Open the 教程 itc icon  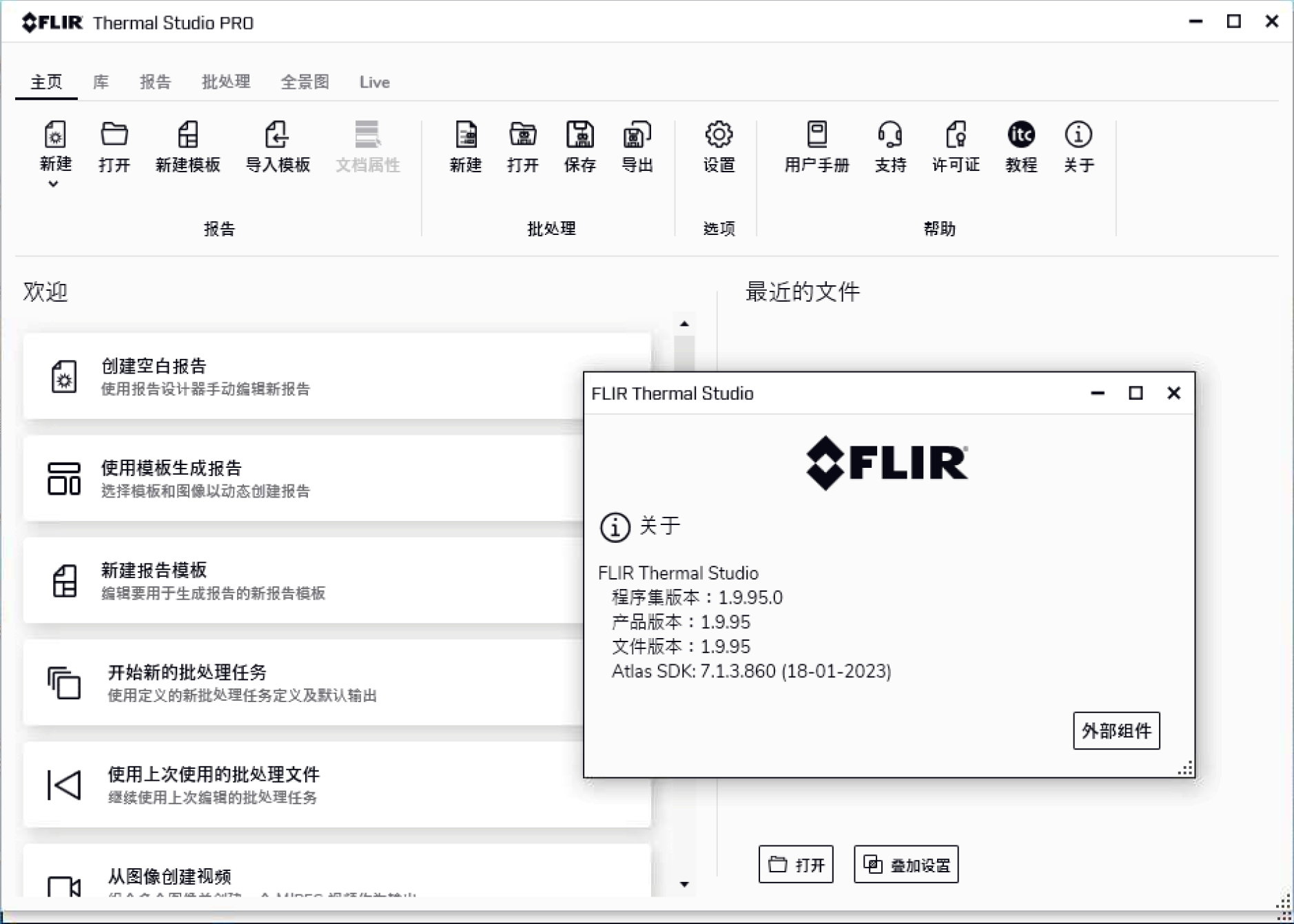point(1021,134)
